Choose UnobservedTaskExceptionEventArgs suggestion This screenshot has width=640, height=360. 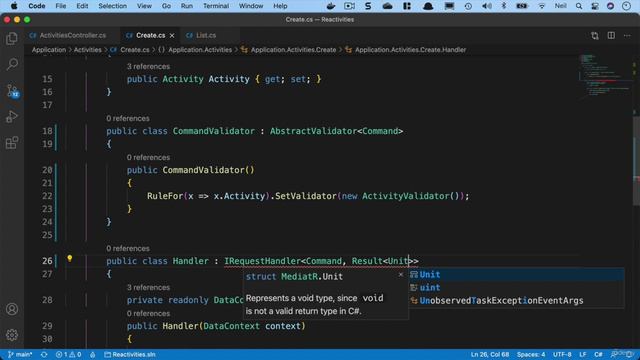516,301
